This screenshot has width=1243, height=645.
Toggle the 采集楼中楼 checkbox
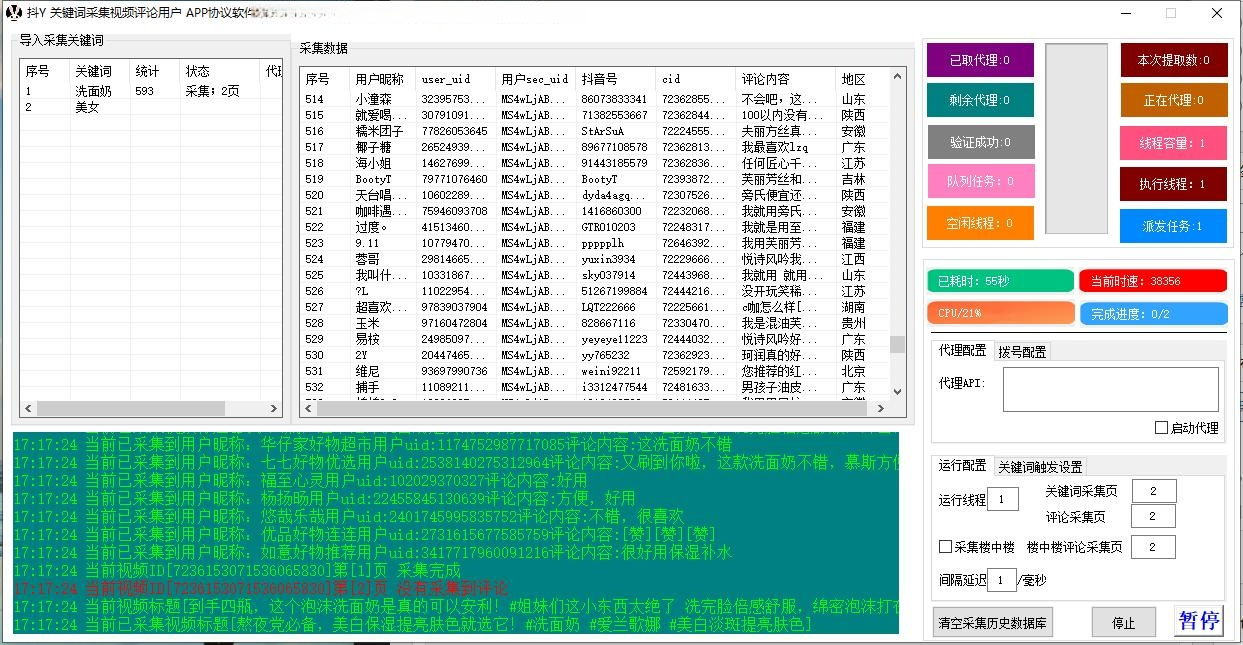(x=945, y=547)
